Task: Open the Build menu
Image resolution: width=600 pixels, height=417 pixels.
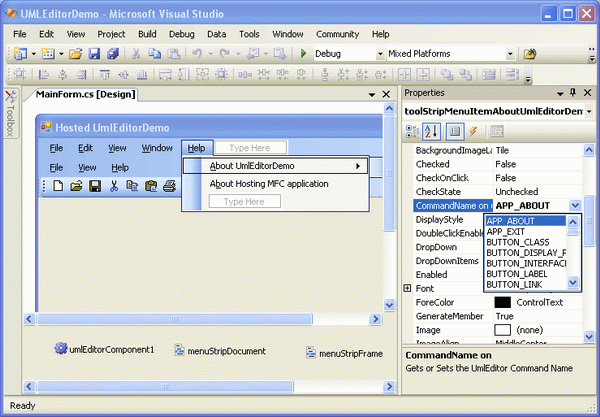Action: (147, 34)
